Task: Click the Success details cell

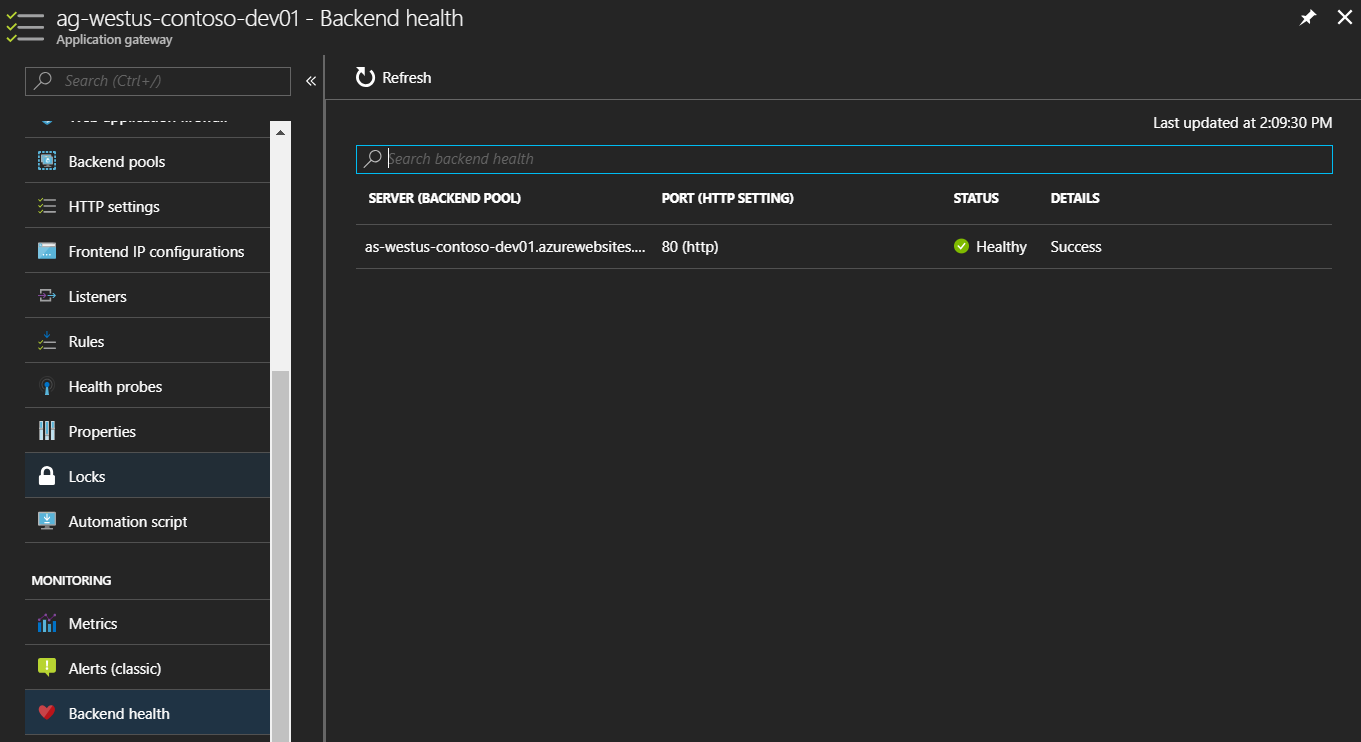Action: click(1076, 247)
